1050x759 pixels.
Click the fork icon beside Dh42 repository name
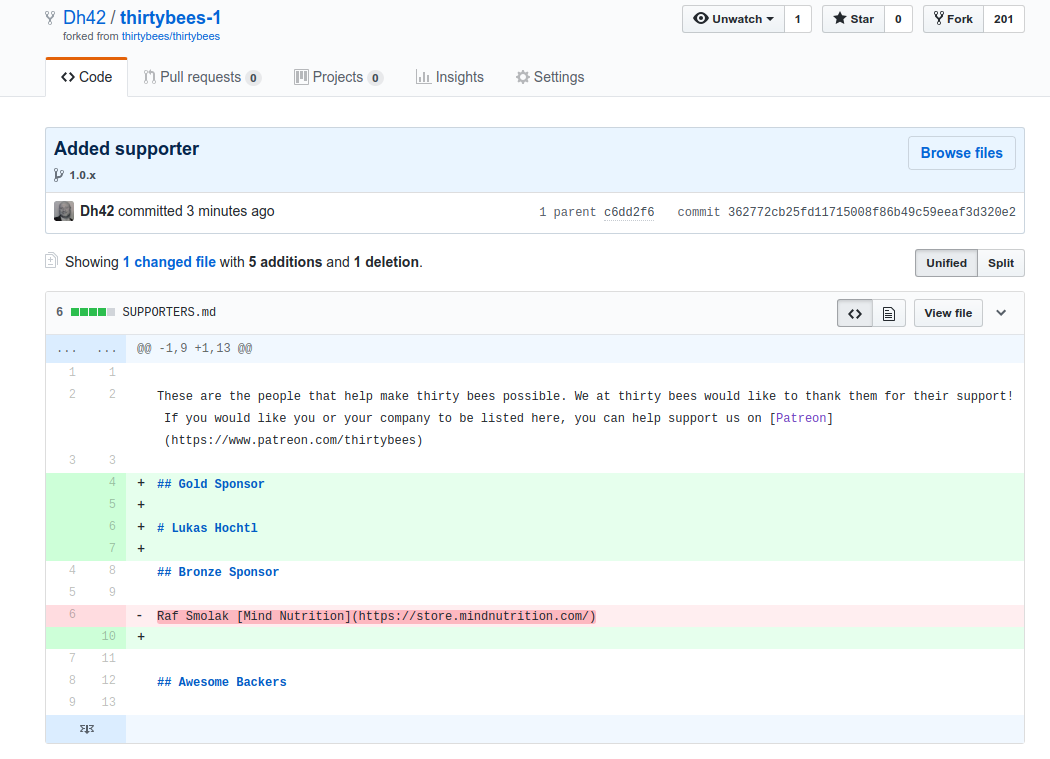click(50, 18)
